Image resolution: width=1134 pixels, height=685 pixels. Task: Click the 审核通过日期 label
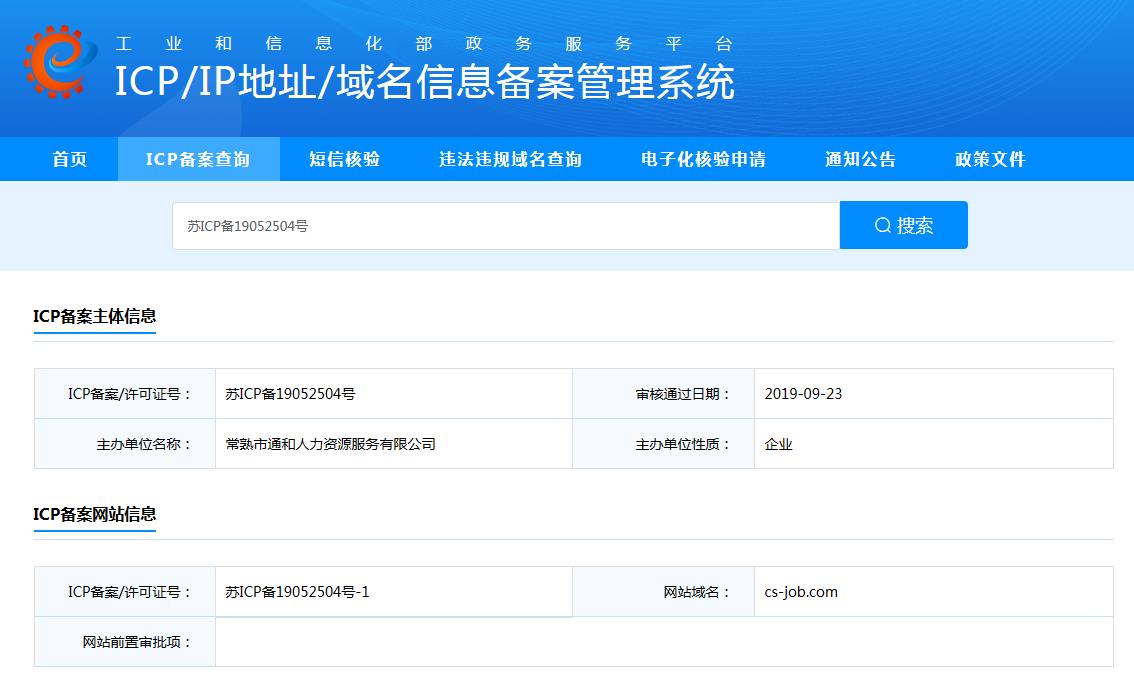coord(683,394)
